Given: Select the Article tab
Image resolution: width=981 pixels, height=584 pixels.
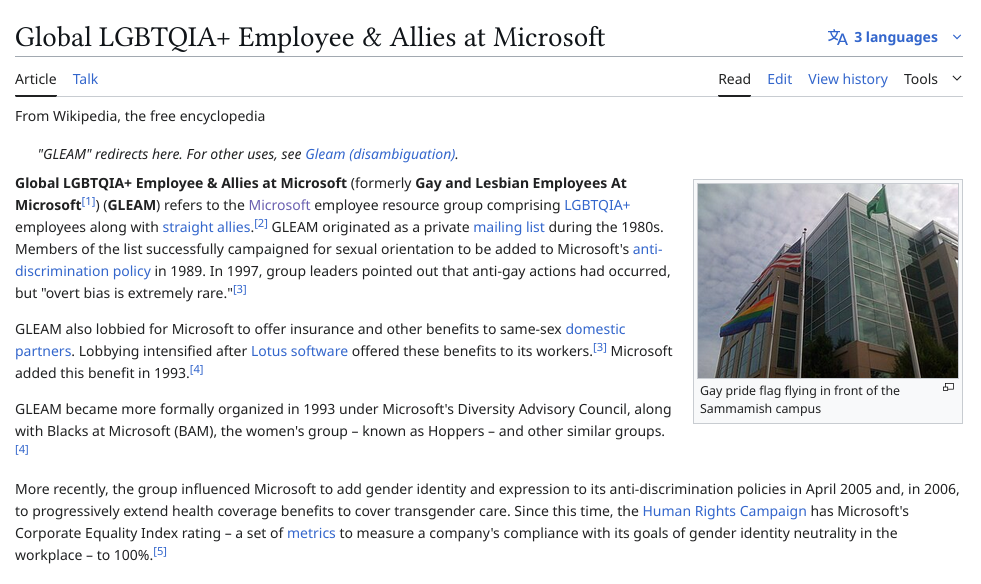Looking at the screenshot, I should click(x=36, y=79).
